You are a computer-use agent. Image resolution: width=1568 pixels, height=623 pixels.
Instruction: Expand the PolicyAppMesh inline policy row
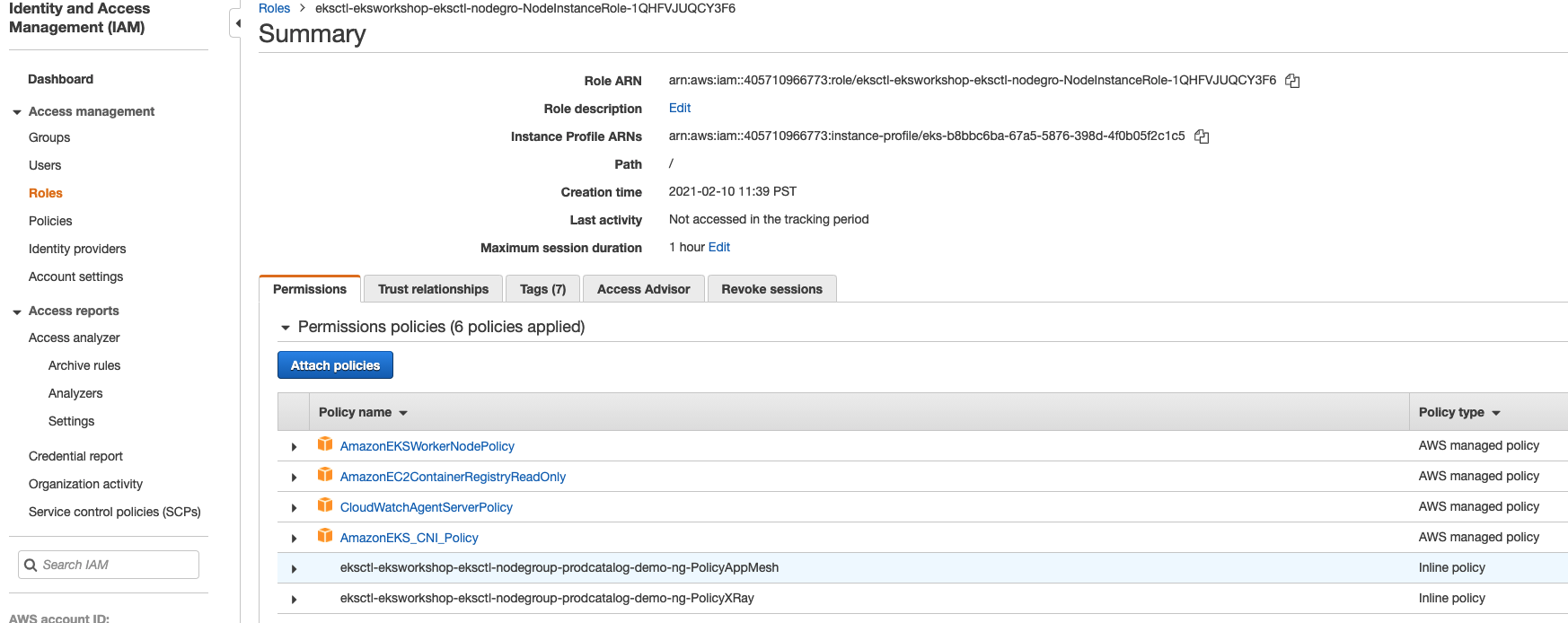pos(294,568)
